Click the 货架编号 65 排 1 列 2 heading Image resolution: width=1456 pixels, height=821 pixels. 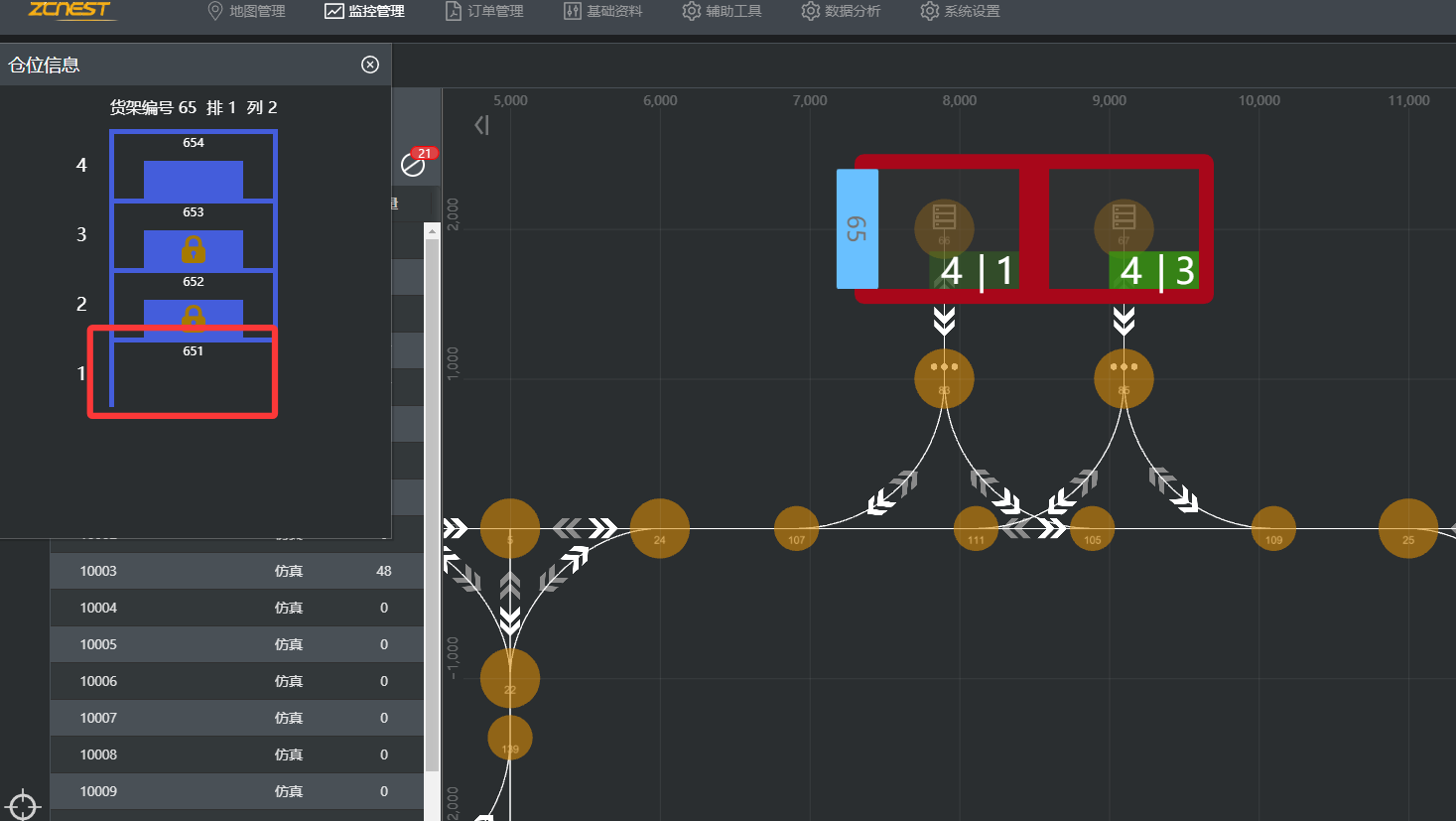tap(194, 107)
